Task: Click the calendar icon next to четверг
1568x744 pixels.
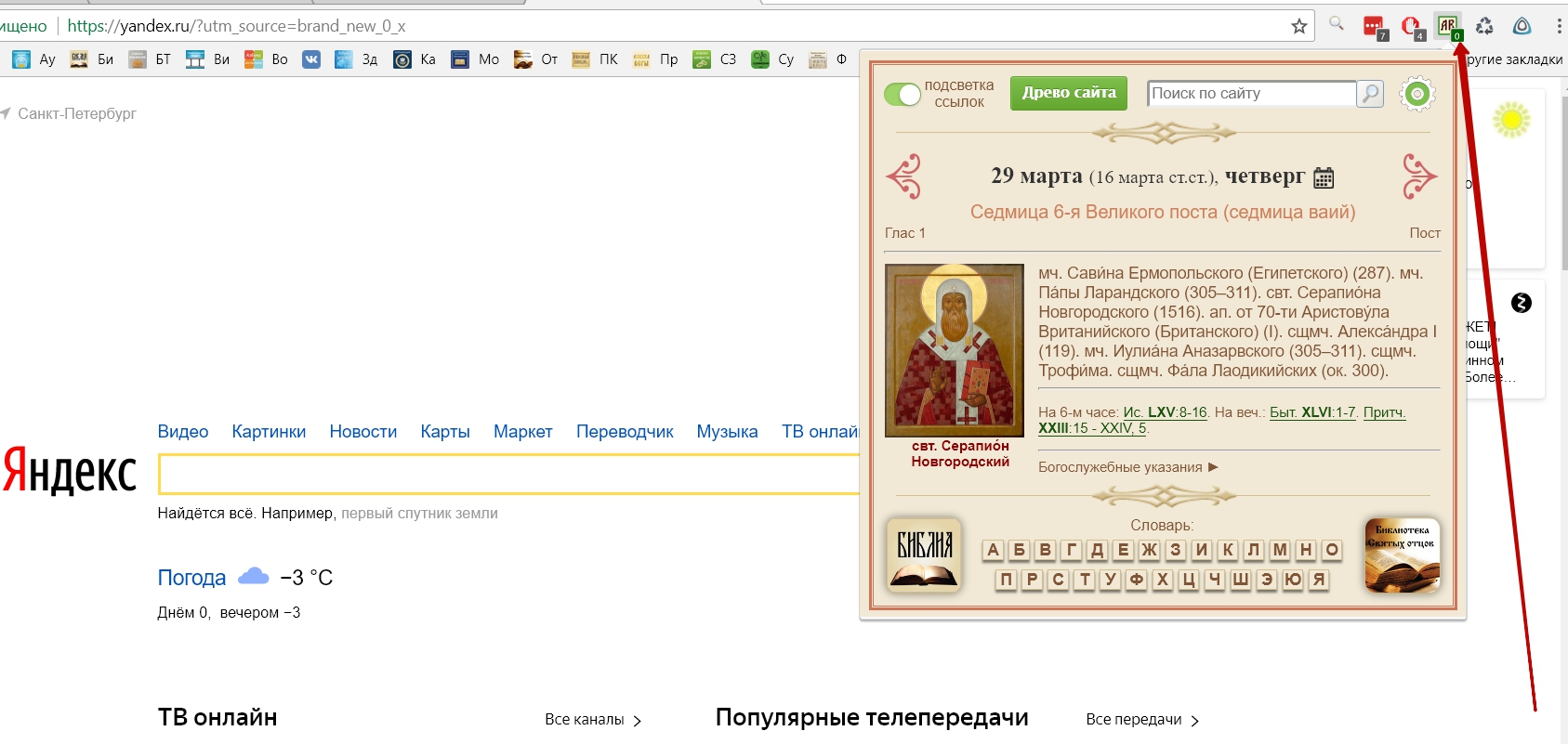Action: coord(1324,177)
